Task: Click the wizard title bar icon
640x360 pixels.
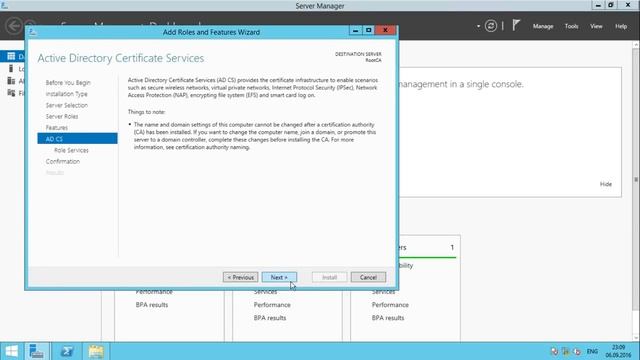Action: click(33, 32)
